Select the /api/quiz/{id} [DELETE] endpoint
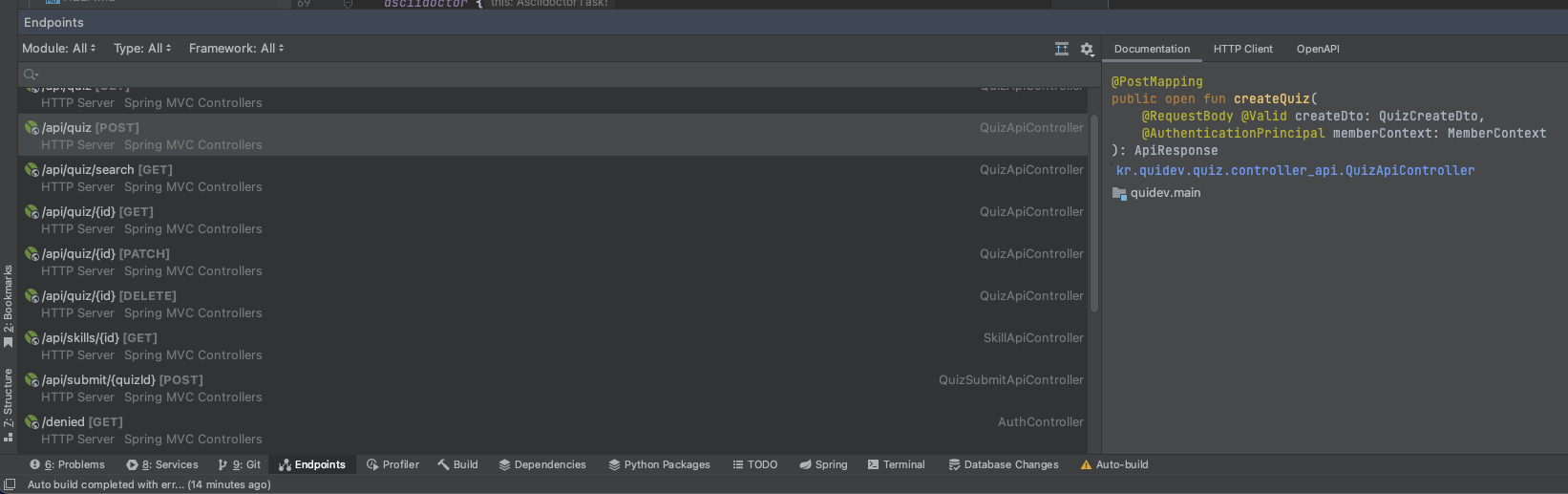The width and height of the screenshot is (1568, 494). coord(552,304)
